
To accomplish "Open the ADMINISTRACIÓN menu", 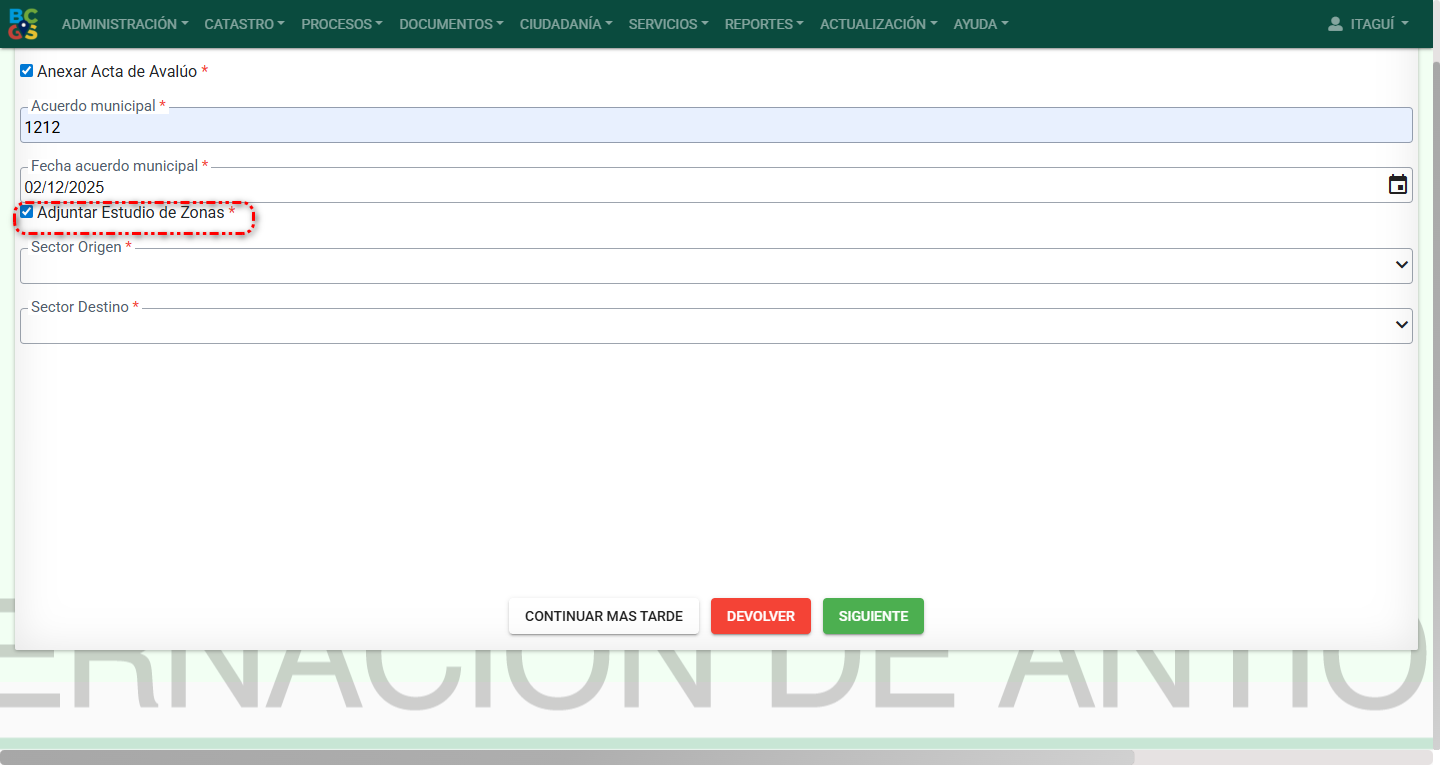I will click(x=125, y=24).
